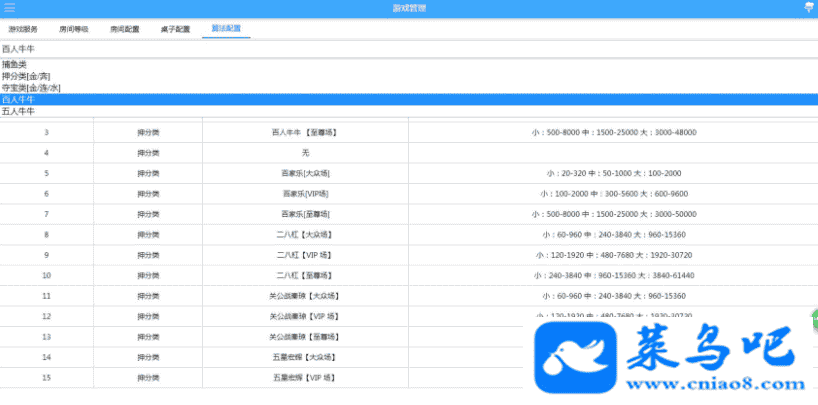
Task: Open the 百人牛牛 dropdown select box
Action: (x=409, y=48)
